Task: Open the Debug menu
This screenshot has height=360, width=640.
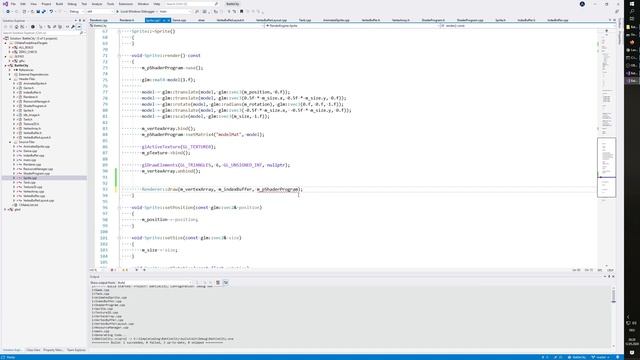Action: coord(72,4)
